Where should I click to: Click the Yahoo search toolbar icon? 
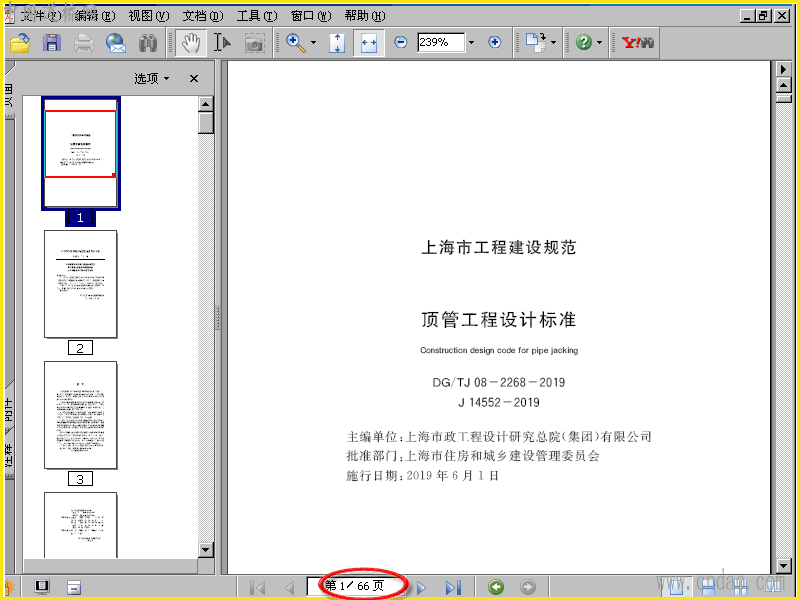tap(637, 42)
